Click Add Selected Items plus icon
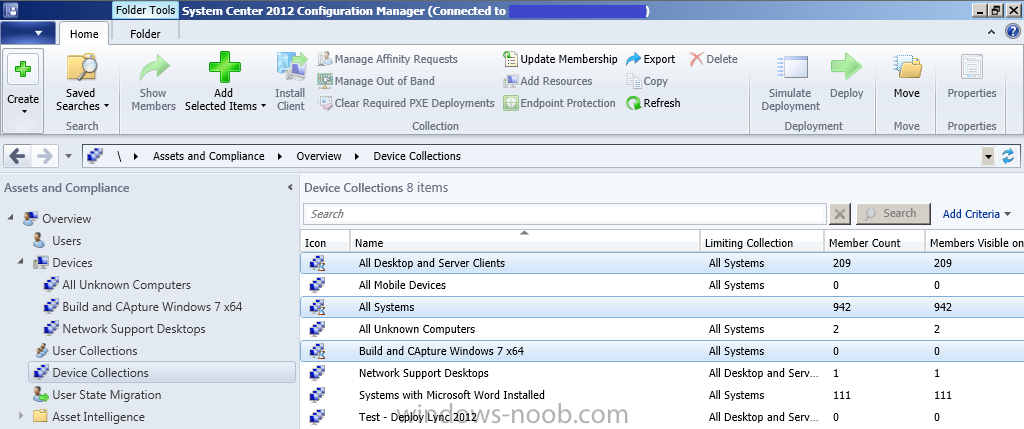 pos(225,67)
